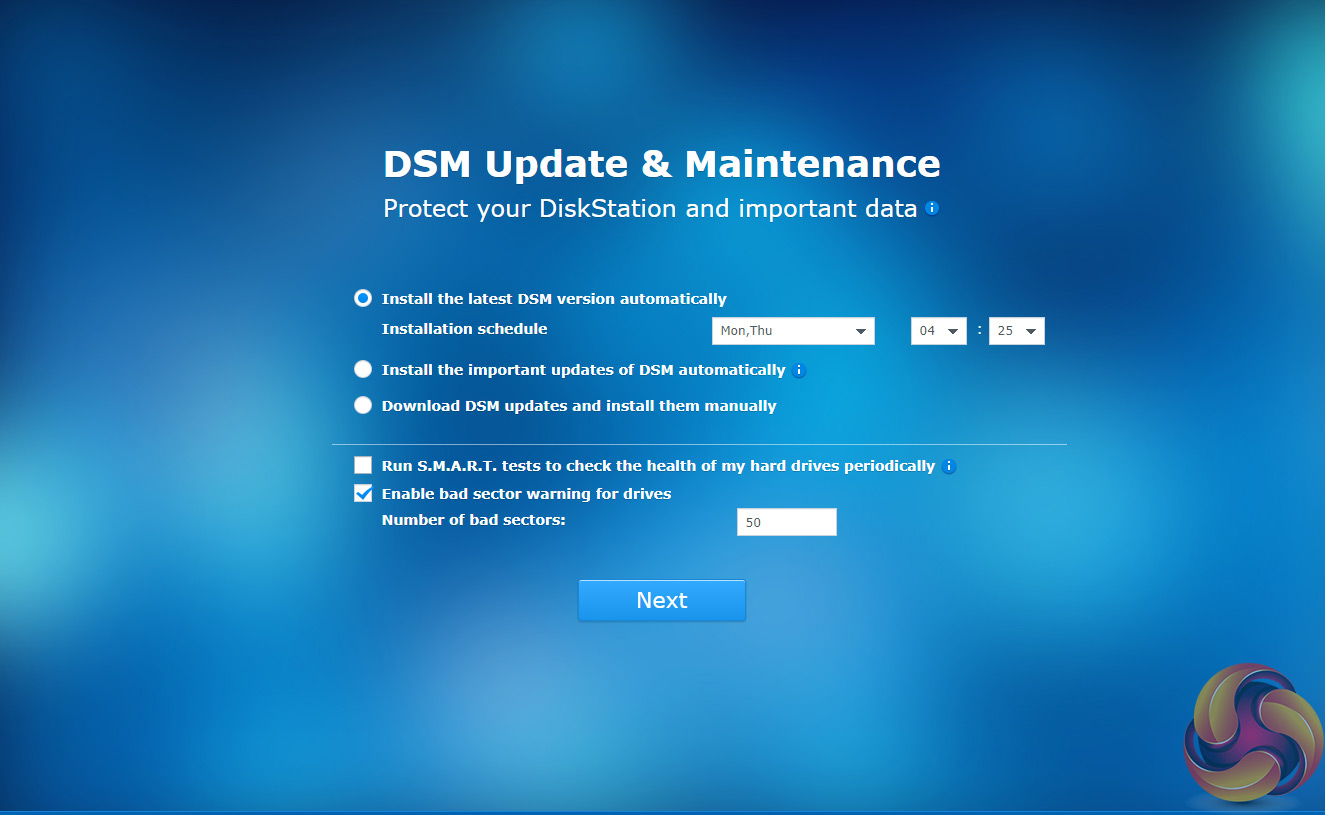
Task: Select Install the important updates of DSM automatically
Action: click(x=363, y=370)
